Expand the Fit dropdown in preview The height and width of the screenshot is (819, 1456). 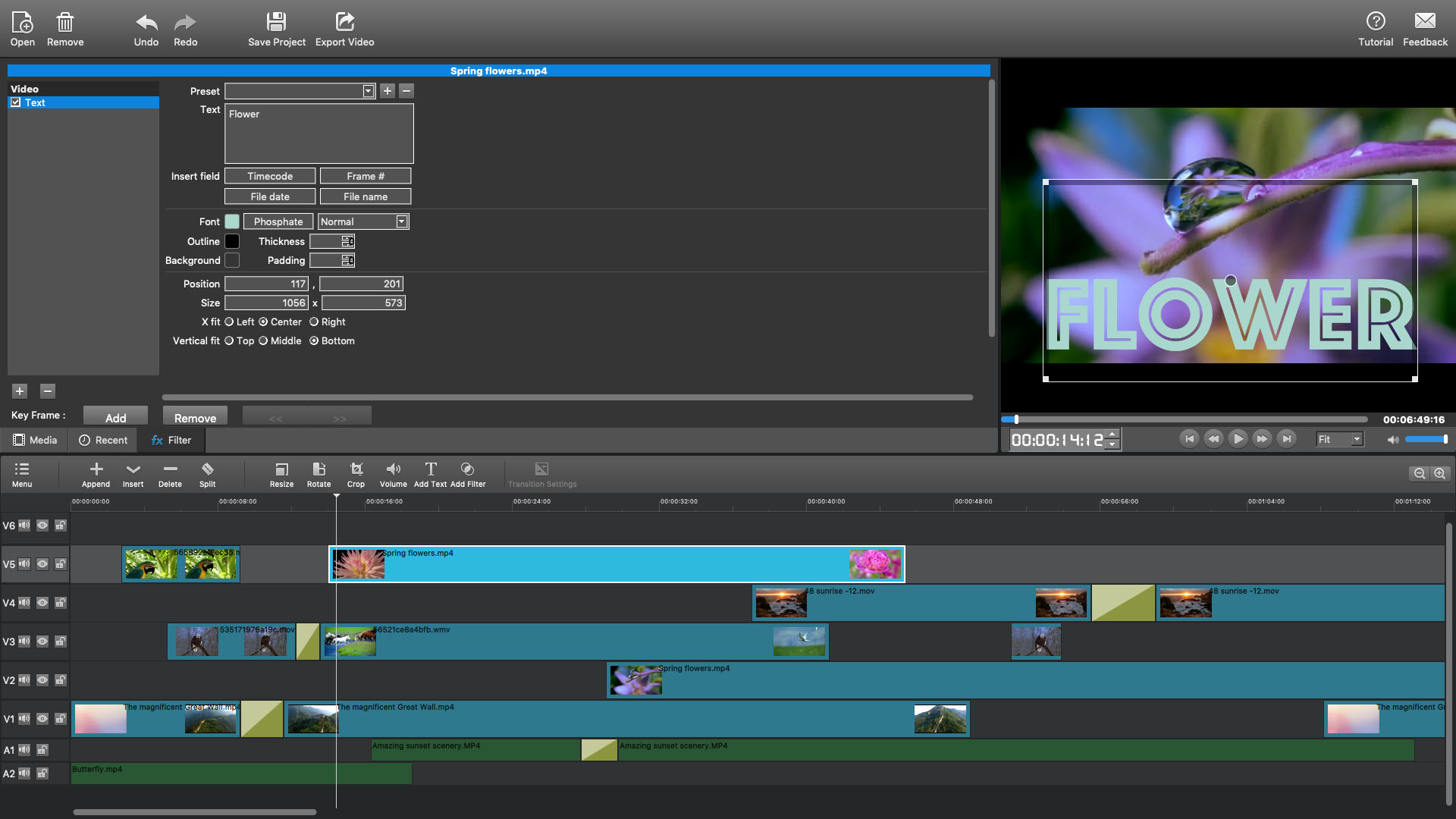[1355, 439]
